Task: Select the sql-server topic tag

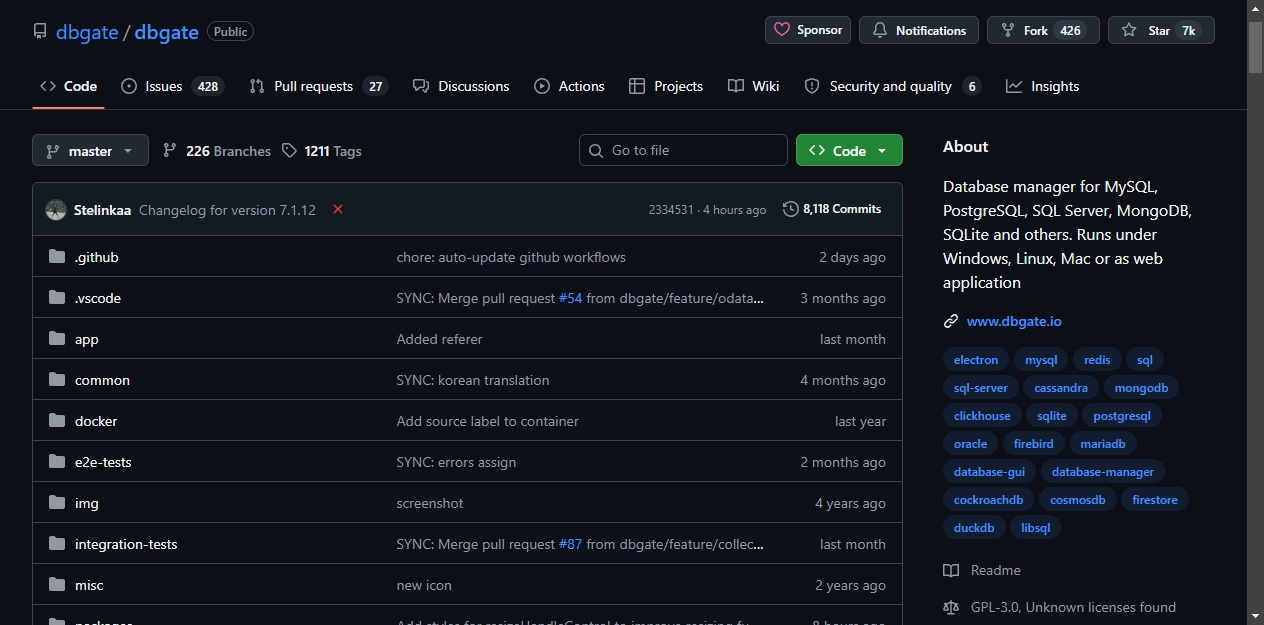Action: pos(981,388)
